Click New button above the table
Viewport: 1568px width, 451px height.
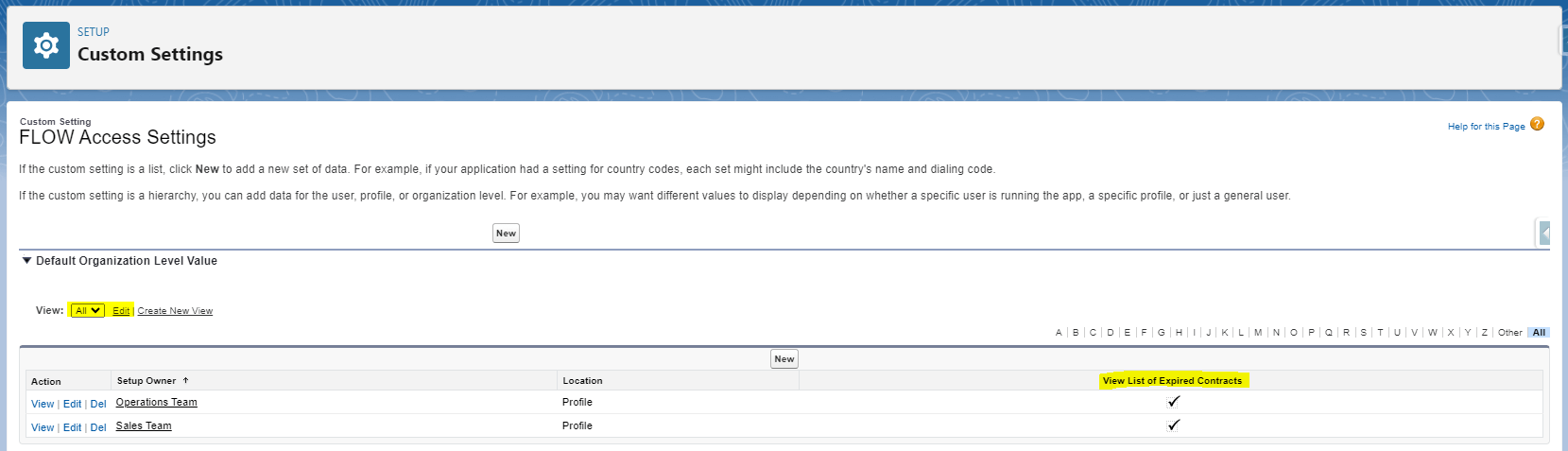click(784, 359)
